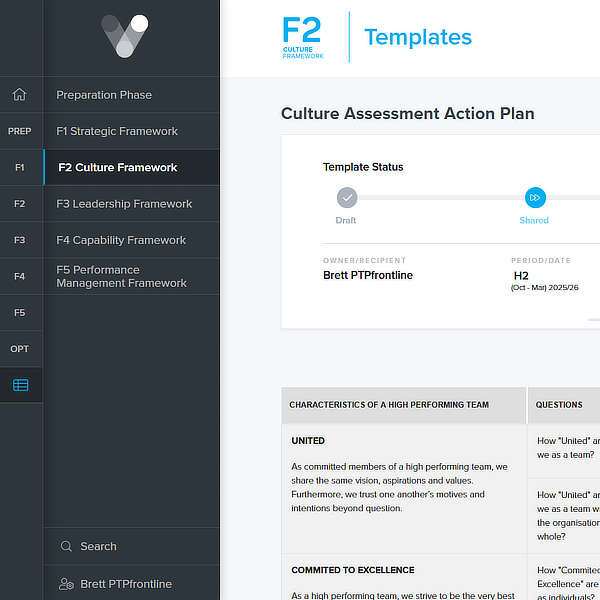Click Brett PTPfrontline account link
Viewport: 600px width, 600px height.
click(x=126, y=584)
